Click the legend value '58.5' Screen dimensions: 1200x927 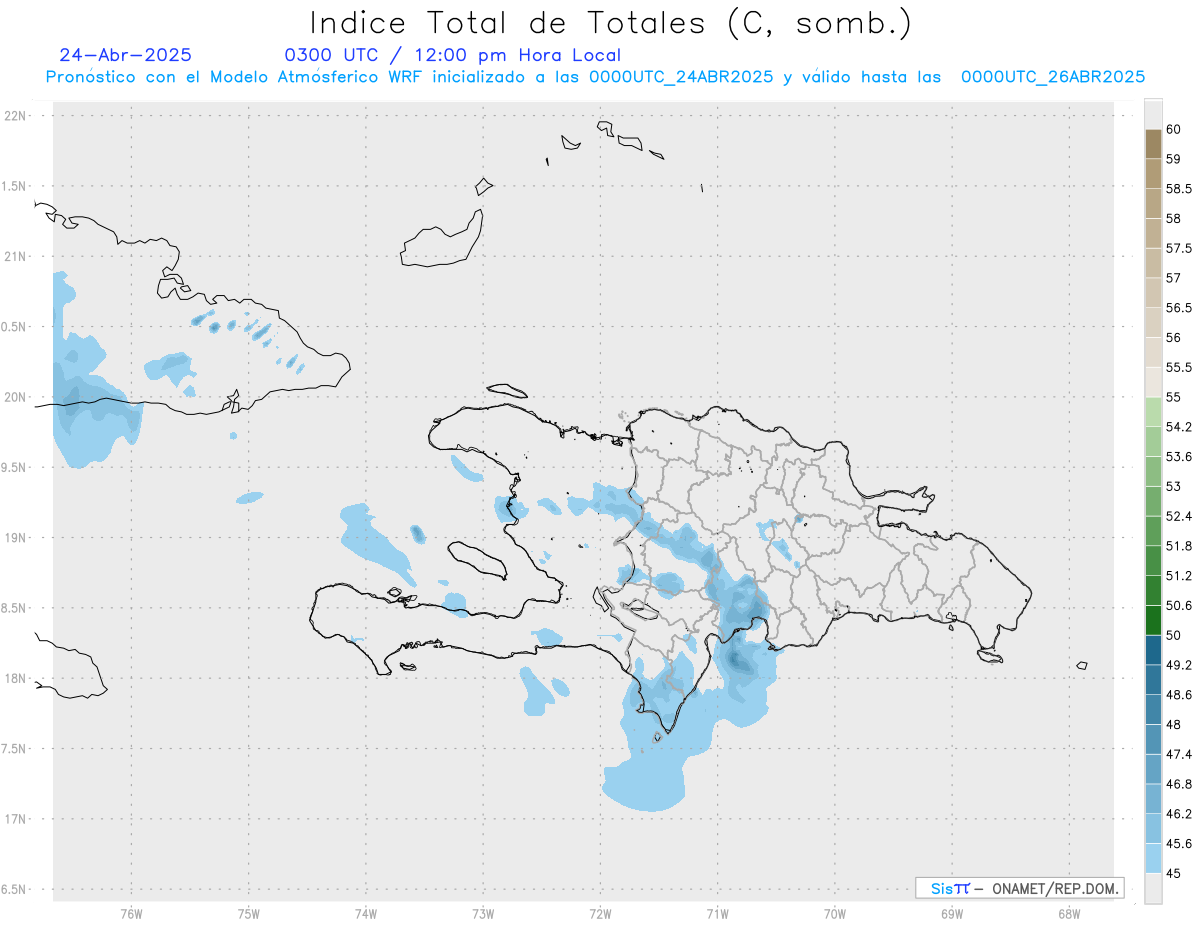tap(1178, 188)
